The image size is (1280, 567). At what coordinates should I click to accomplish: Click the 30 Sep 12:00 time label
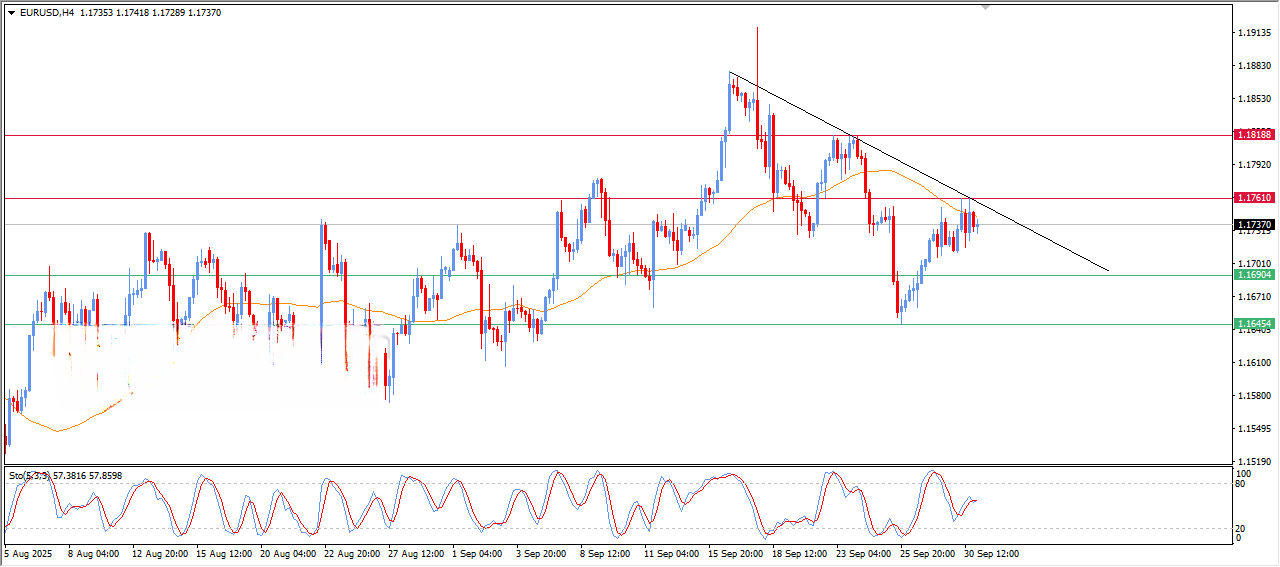990,553
